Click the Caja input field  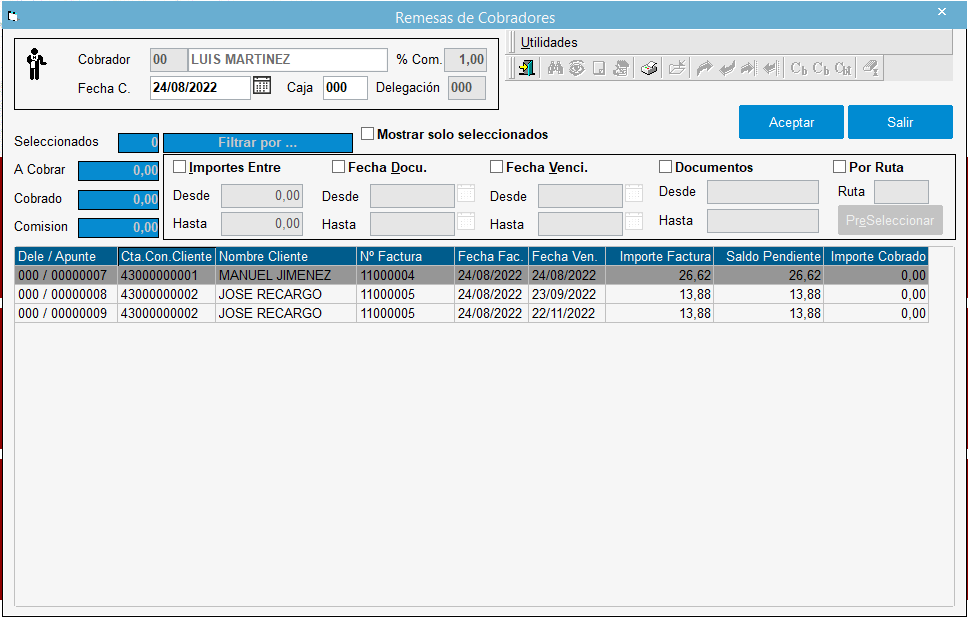click(345, 88)
